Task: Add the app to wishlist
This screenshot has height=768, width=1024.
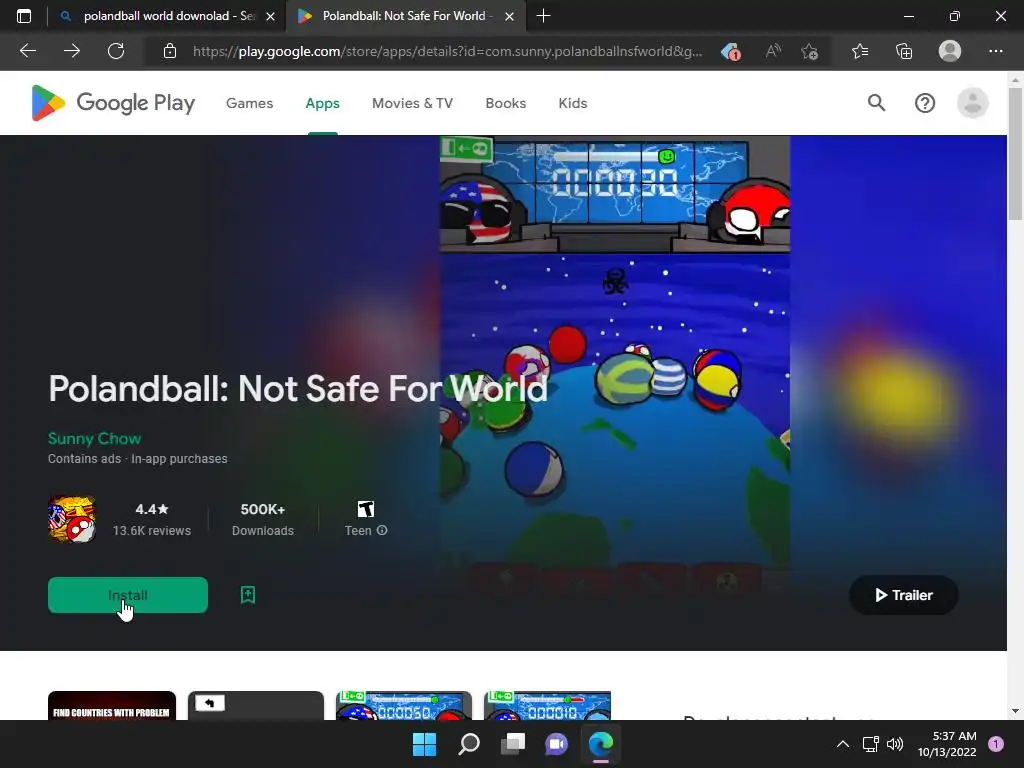Action: point(248,595)
